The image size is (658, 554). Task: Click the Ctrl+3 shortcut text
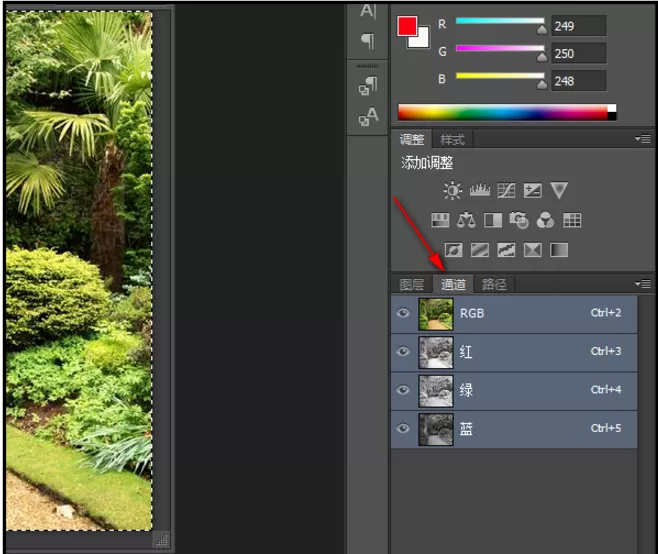[x=606, y=351]
